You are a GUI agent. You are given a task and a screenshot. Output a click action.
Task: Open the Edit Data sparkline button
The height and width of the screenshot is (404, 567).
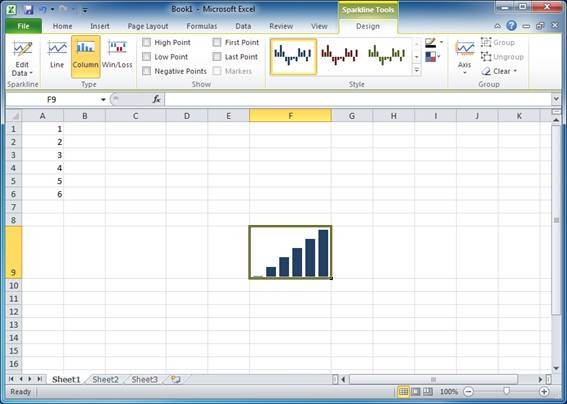coord(22,58)
